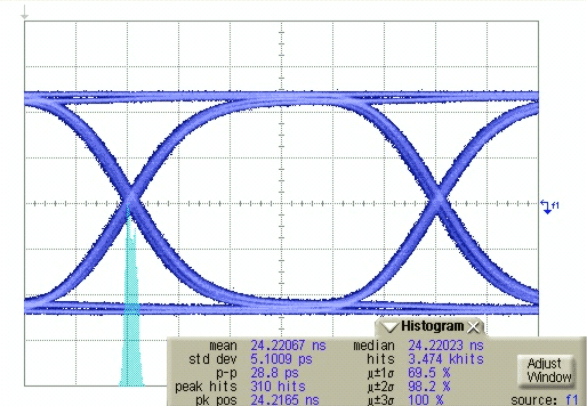This screenshot has height=406, width=587.
Task: Click the hits value 3.474 khits
Action: coord(445,359)
